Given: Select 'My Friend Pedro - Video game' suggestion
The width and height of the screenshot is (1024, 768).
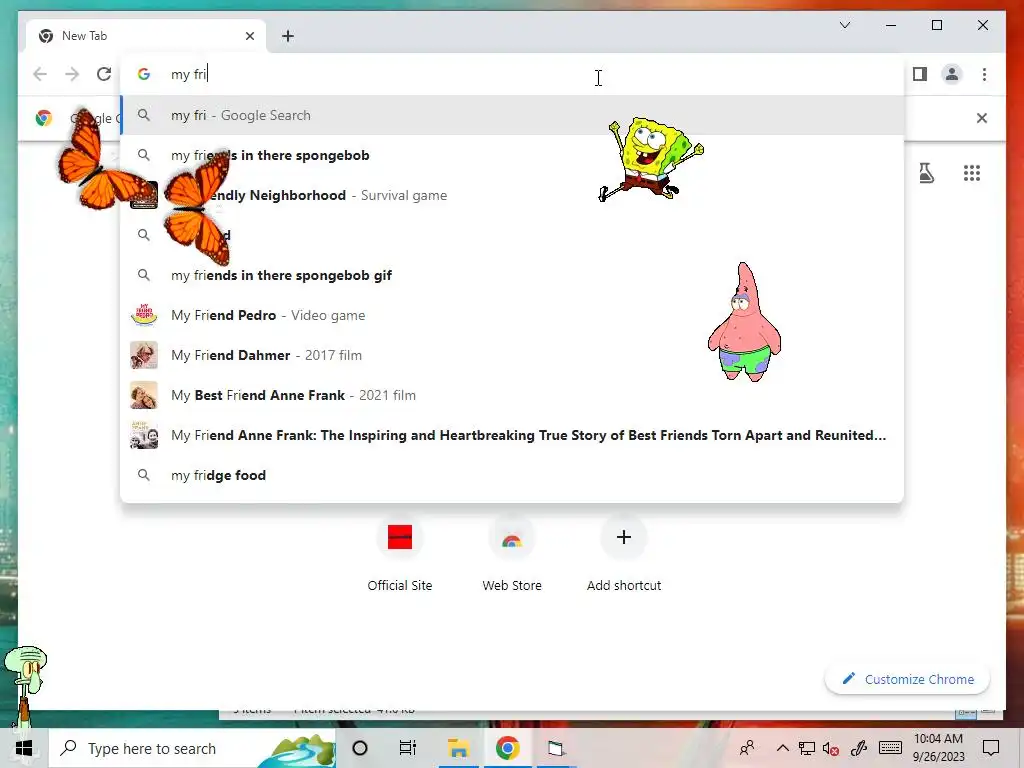Looking at the screenshot, I should click(513, 315).
